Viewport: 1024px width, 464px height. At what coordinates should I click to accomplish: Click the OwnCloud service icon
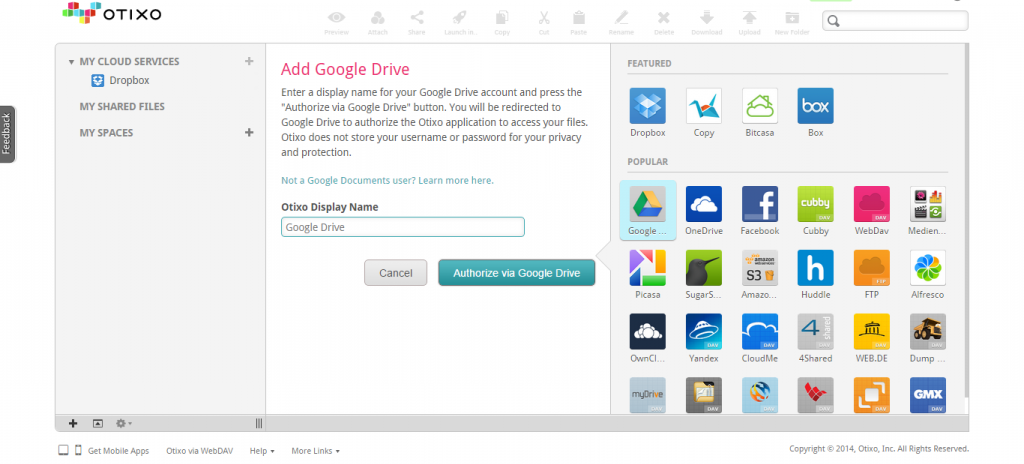pos(647,332)
